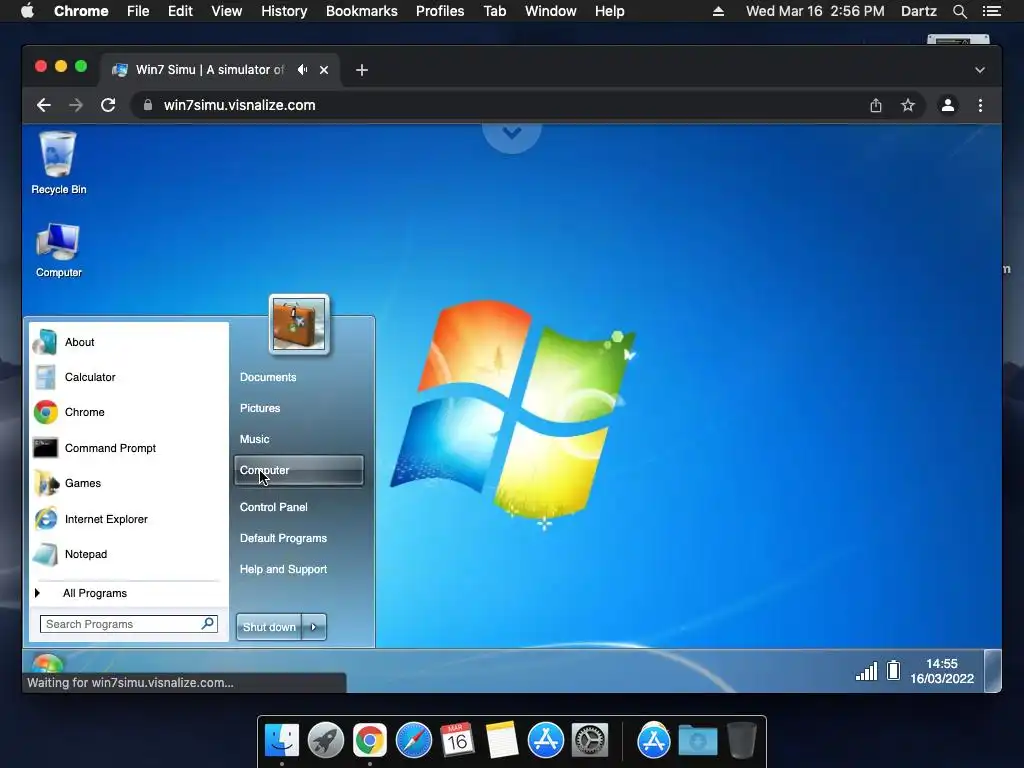
Task: Open Control Panel from Start menu
Action: coord(273,507)
